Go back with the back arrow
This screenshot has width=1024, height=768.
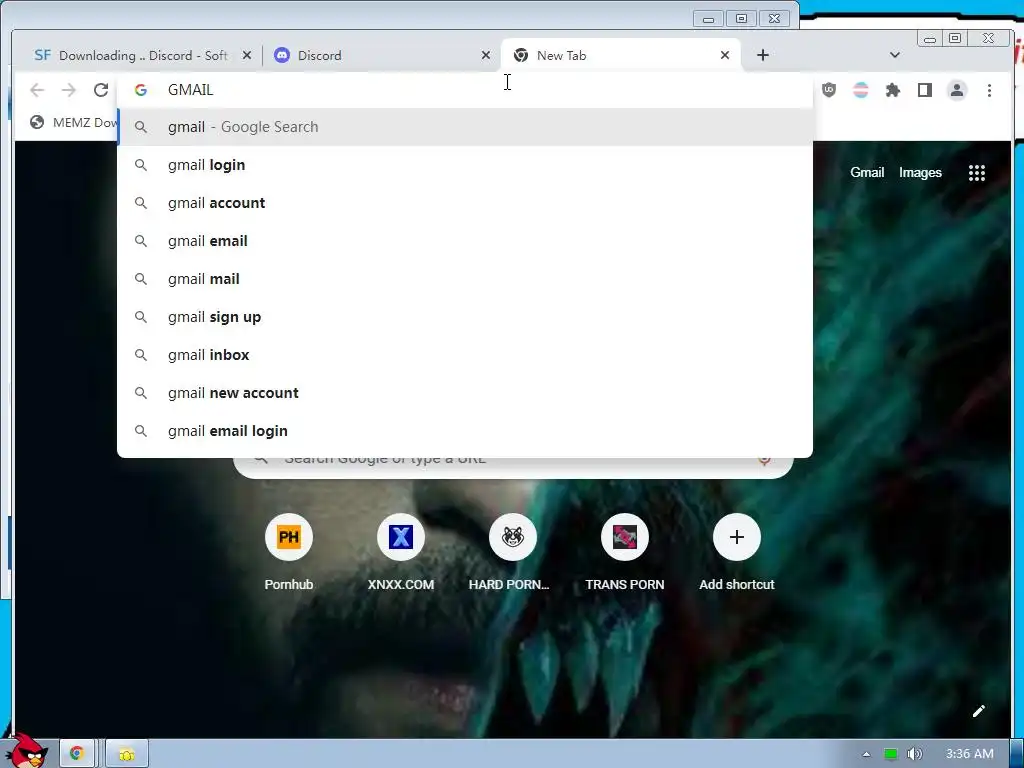coord(37,90)
